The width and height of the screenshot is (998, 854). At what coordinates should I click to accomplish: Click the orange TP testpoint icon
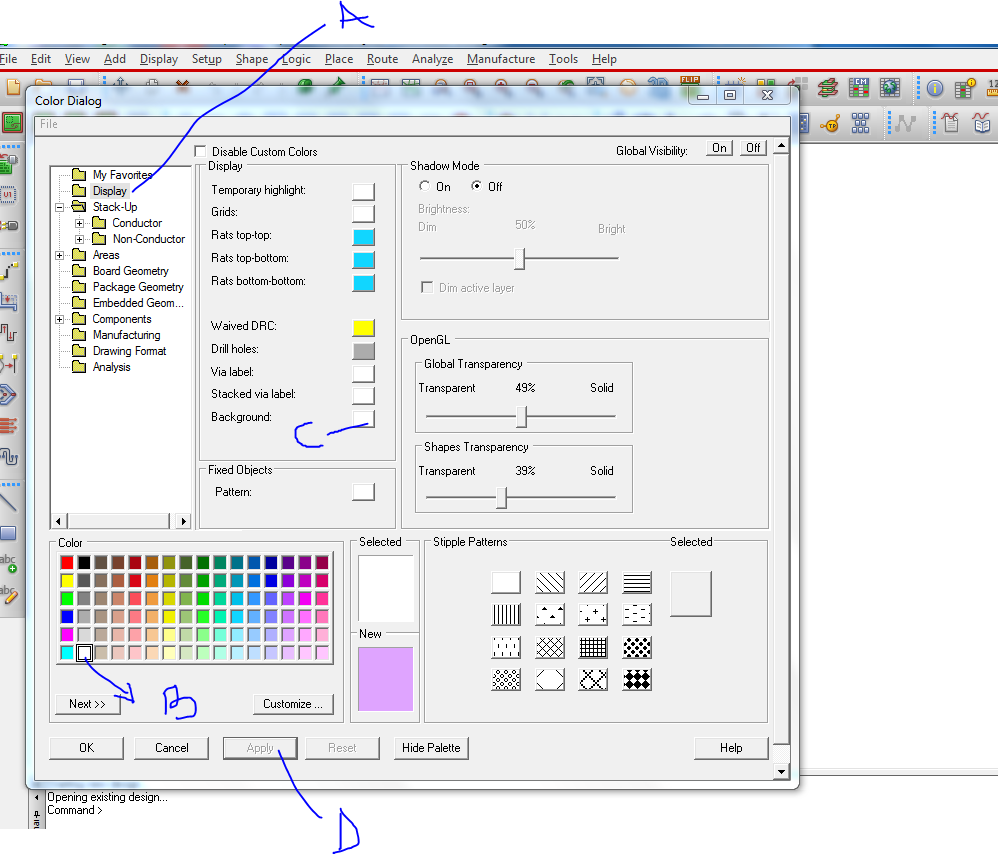pos(830,123)
